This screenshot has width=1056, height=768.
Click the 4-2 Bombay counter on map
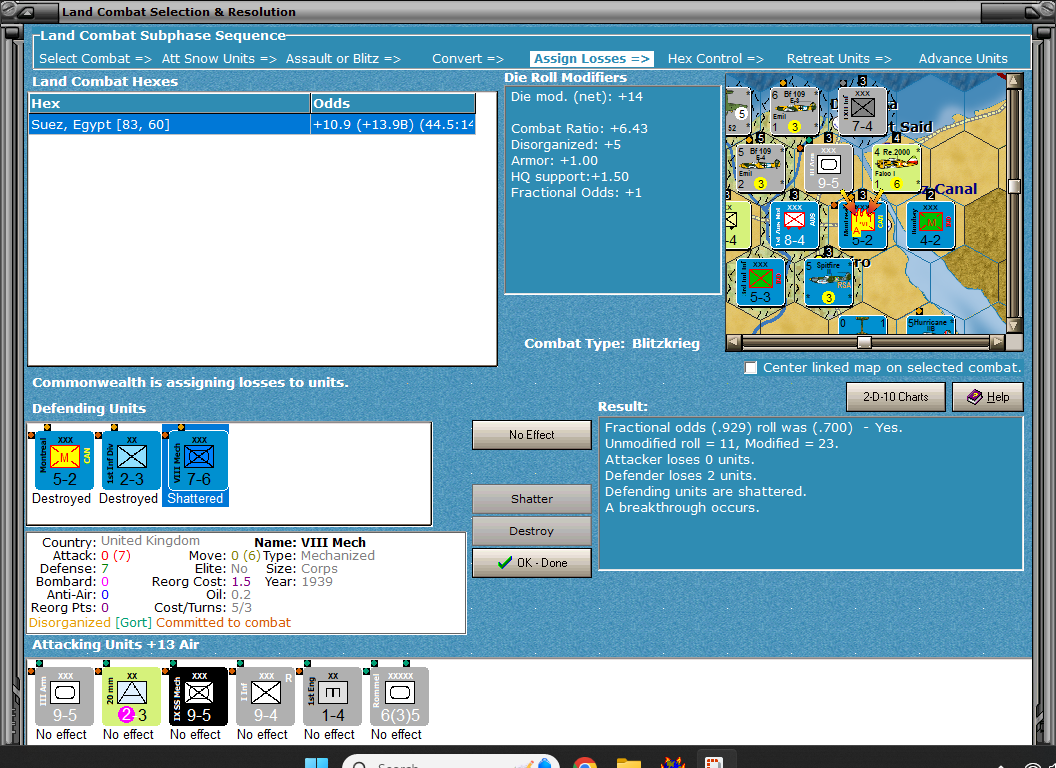[930, 225]
